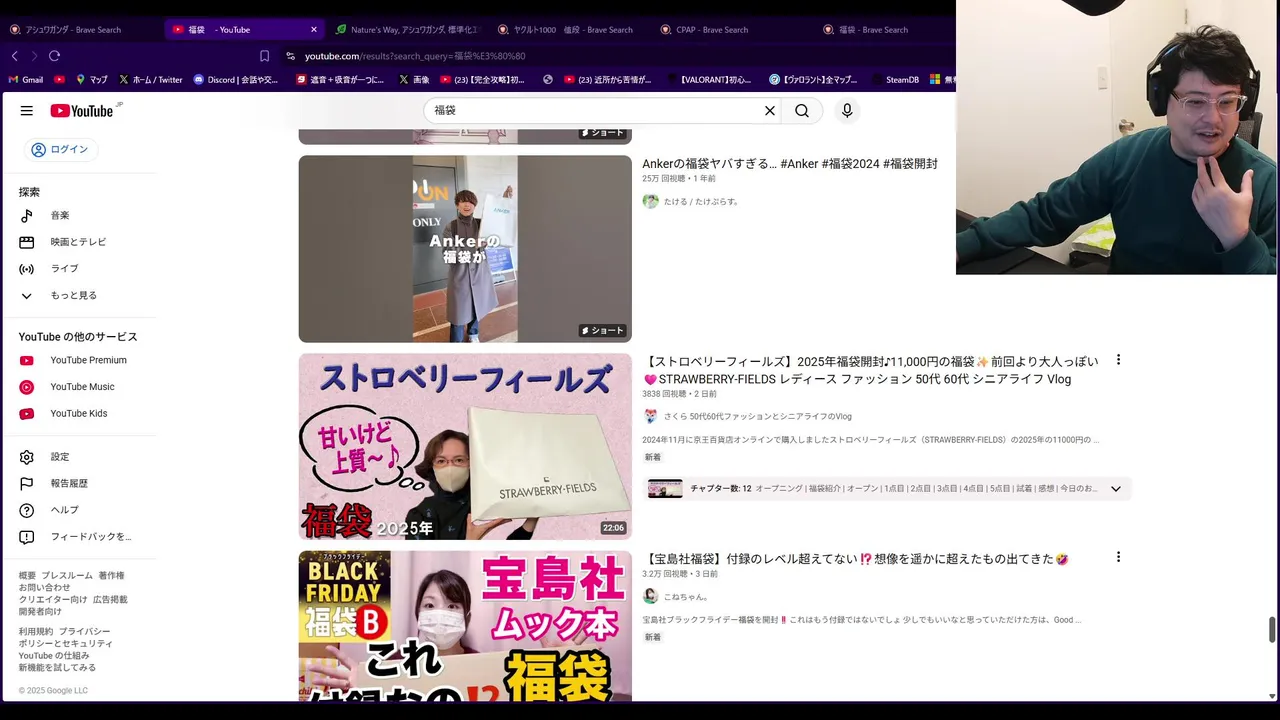Start voice search with the microphone
1280x720 pixels.
tap(847, 111)
